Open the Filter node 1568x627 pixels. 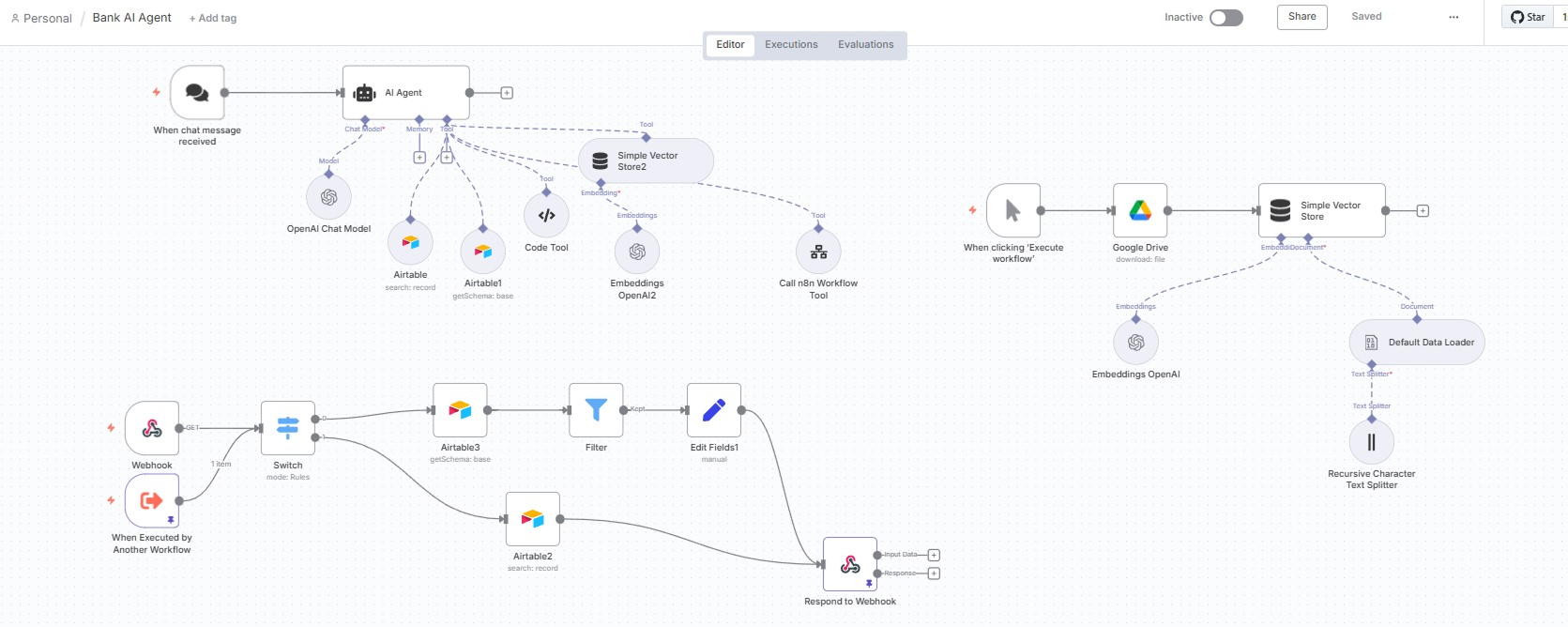point(596,410)
